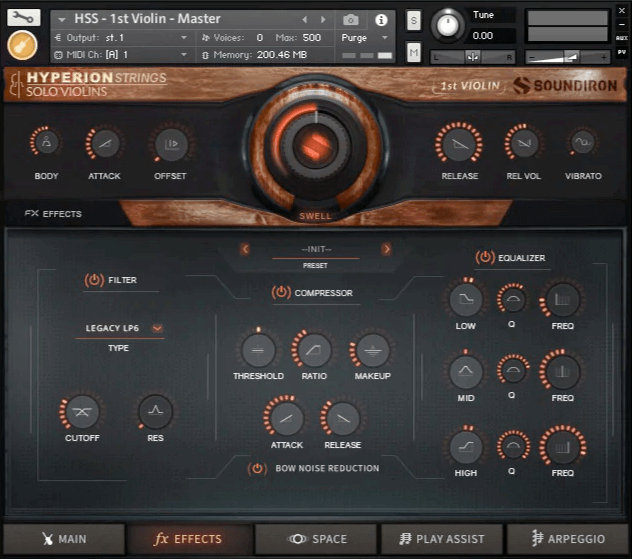632x559 pixels.
Task: Take a snapshot with the camera icon
Action: 350,19
